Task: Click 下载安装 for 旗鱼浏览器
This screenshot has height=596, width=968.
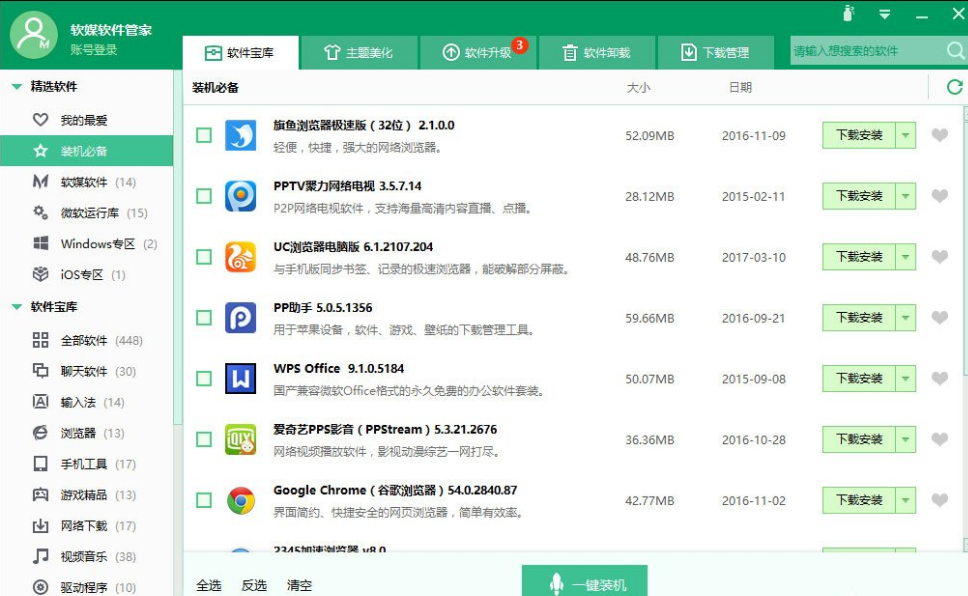Action: click(x=859, y=135)
